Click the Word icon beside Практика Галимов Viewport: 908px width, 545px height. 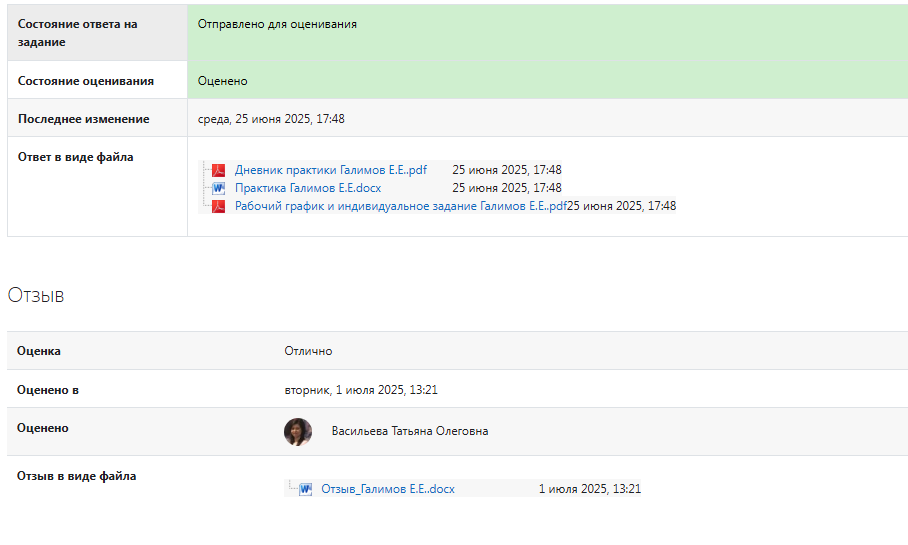click(218, 188)
